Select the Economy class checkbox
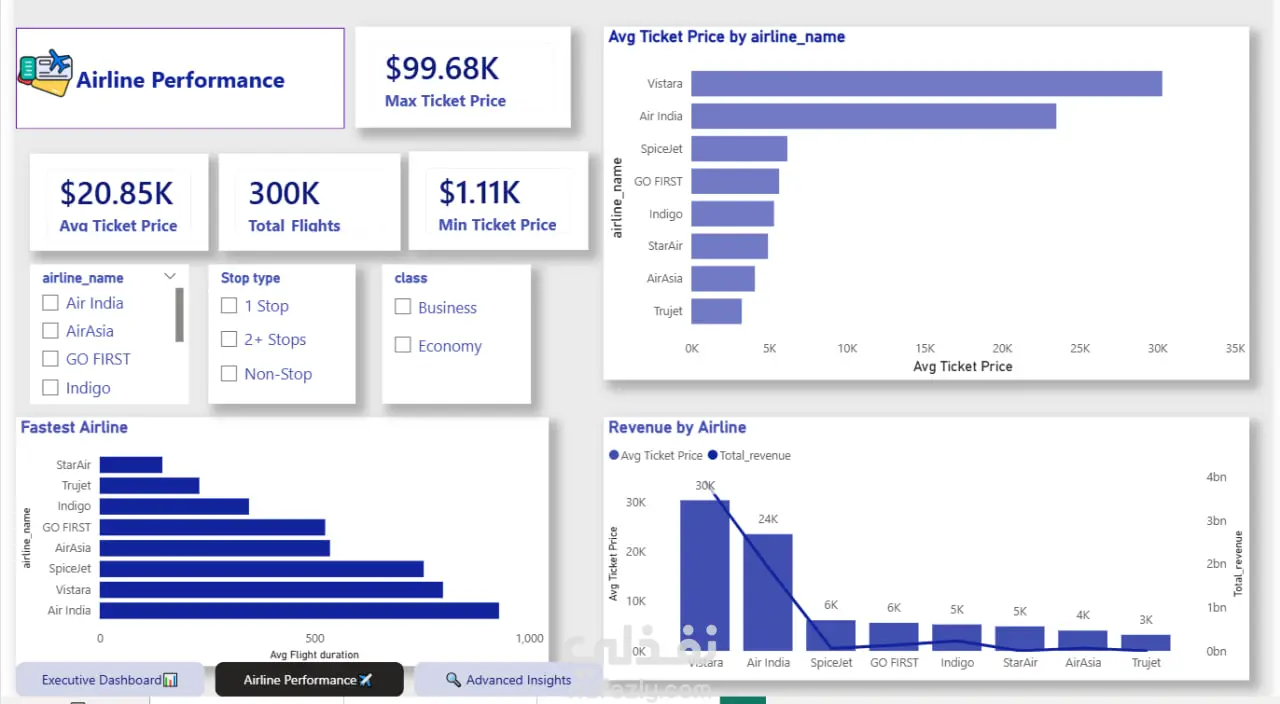 click(x=403, y=345)
